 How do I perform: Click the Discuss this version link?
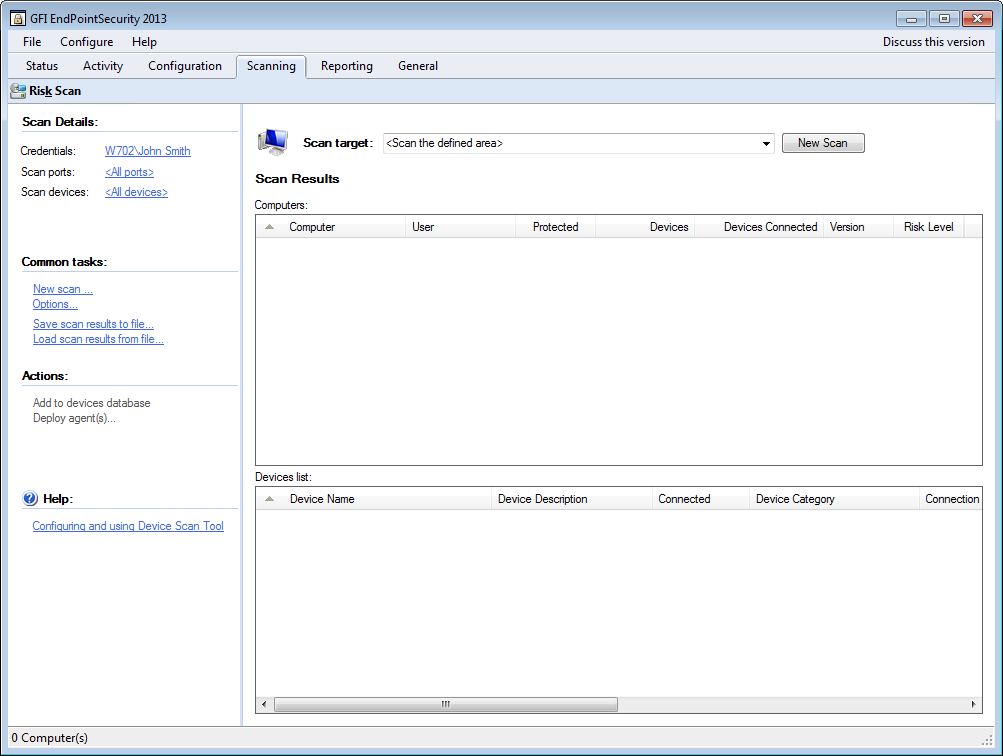click(x=933, y=42)
